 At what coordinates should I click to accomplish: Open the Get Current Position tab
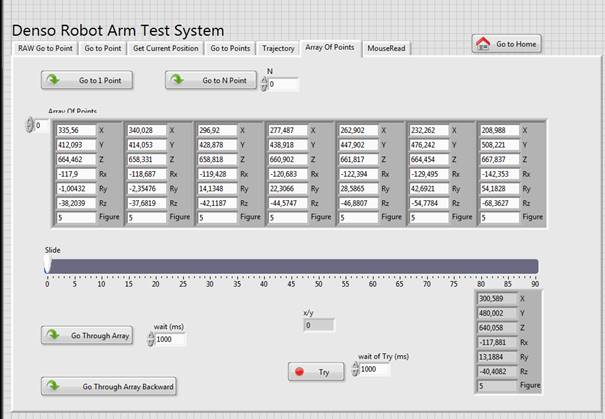(x=166, y=49)
